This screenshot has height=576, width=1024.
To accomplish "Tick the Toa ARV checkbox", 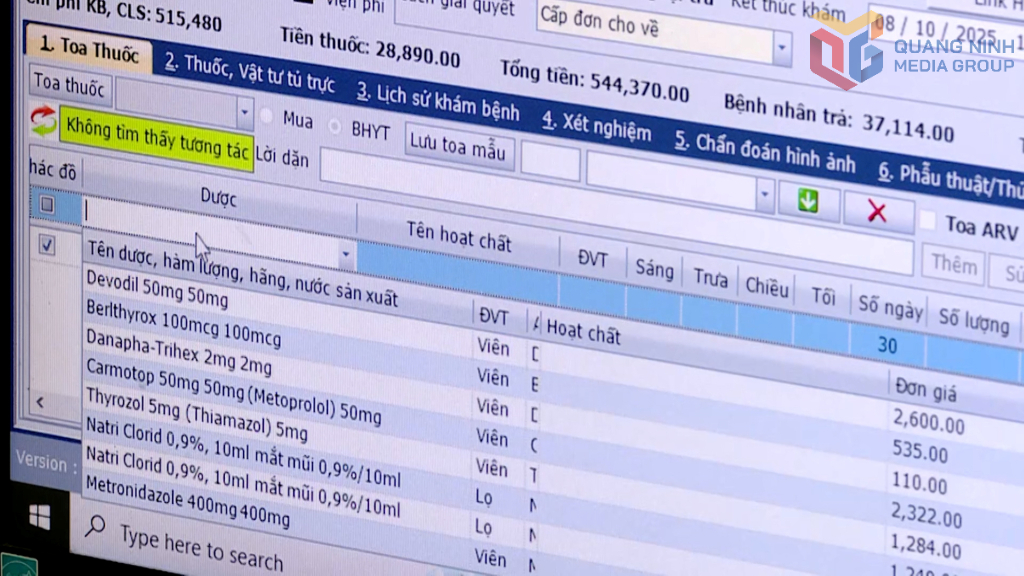I will pyautogui.click(x=927, y=221).
